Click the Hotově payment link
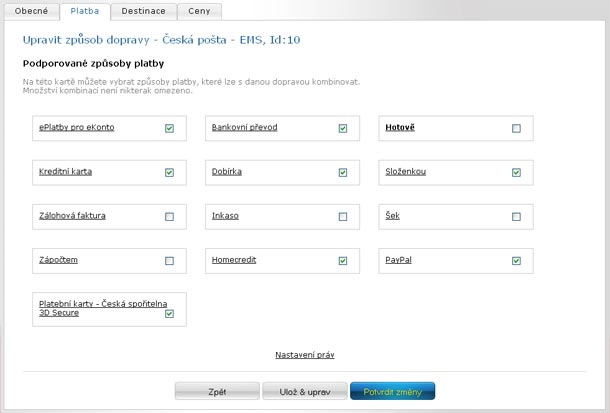 [x=400, y=127]
